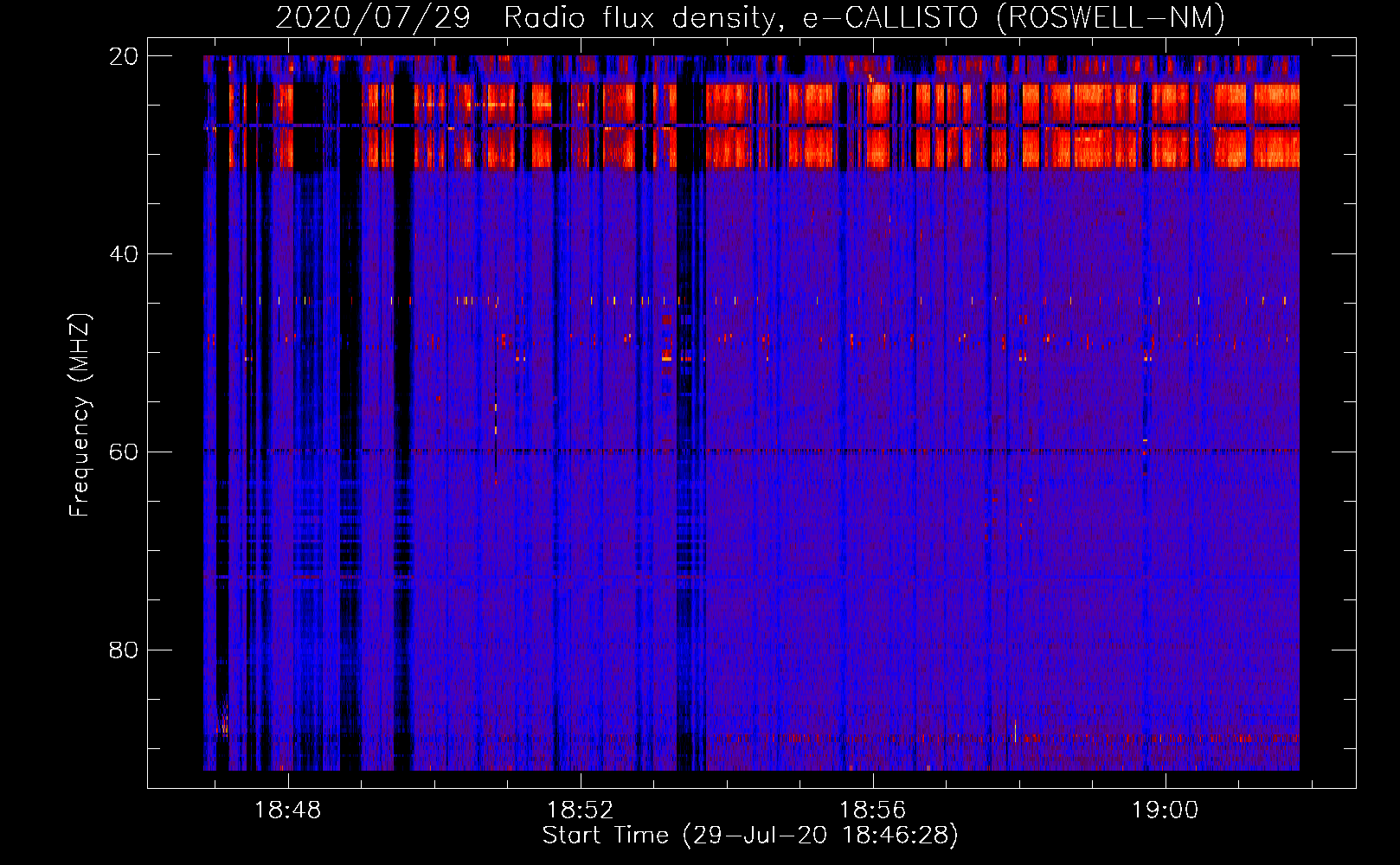Select the 60 MHz frequency tick label
1400x865 pixels.
click(x=123, y=452)
